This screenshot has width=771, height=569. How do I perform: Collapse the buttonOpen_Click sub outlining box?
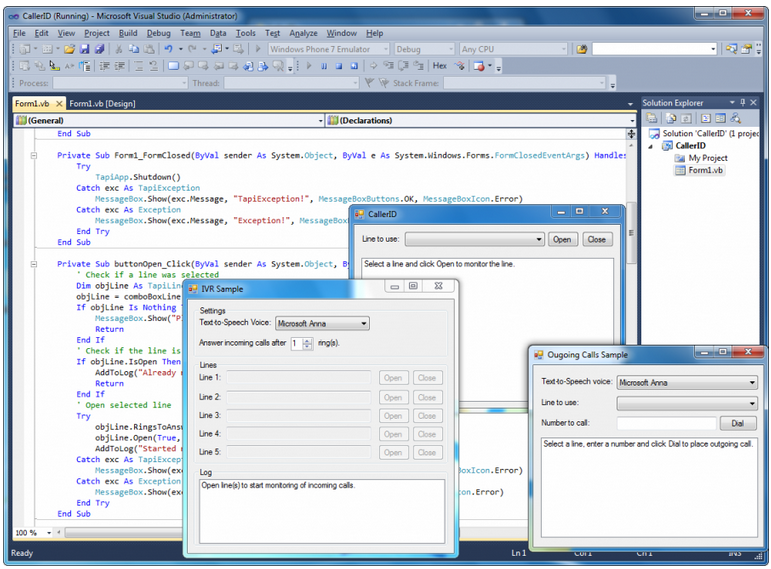tap(33, 264)
